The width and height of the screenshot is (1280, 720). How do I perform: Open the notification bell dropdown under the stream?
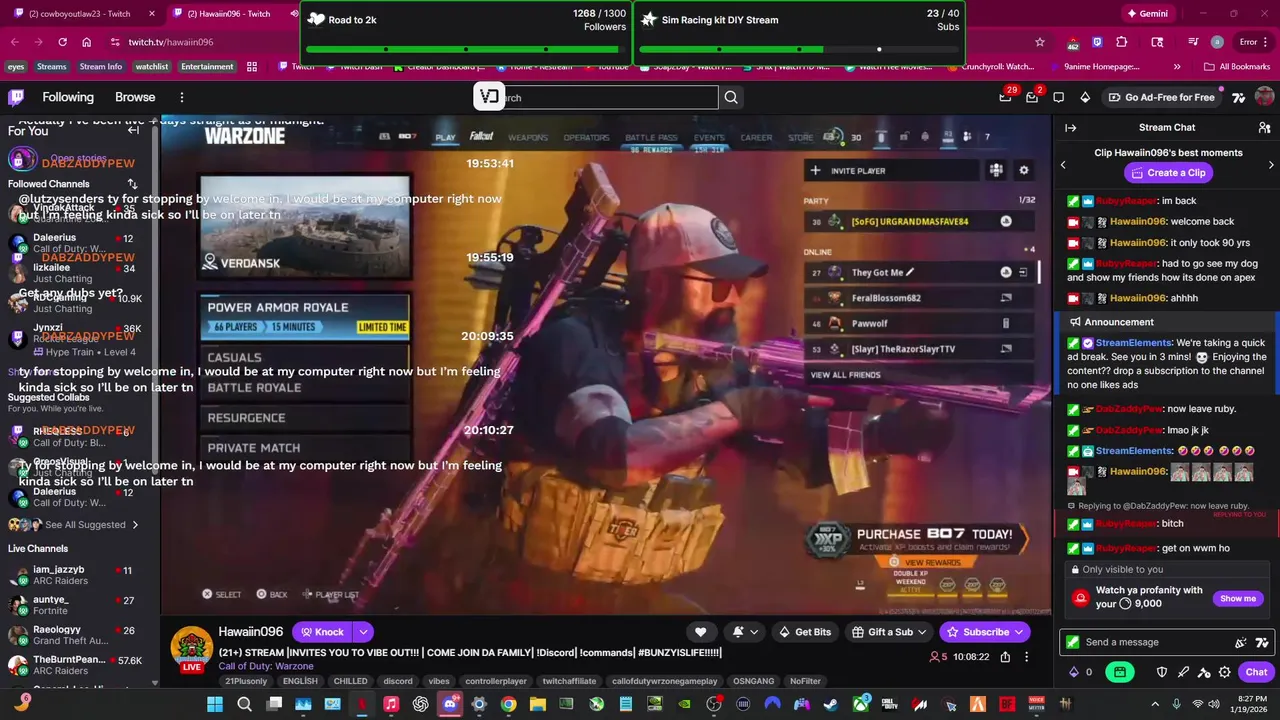coord(745,632)
